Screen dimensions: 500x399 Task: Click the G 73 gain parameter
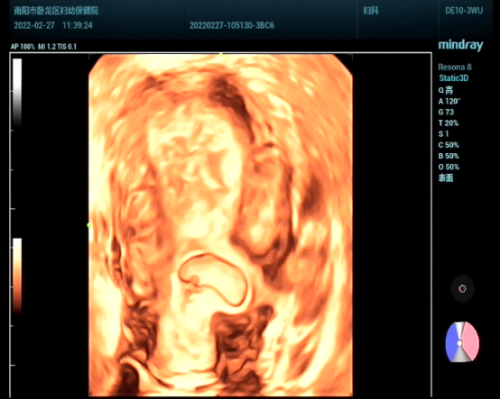coord(446,112)
